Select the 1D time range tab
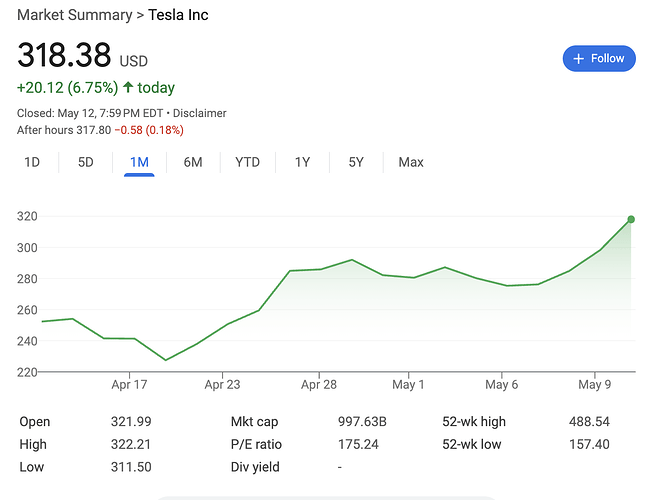 (x=32, y=162)
